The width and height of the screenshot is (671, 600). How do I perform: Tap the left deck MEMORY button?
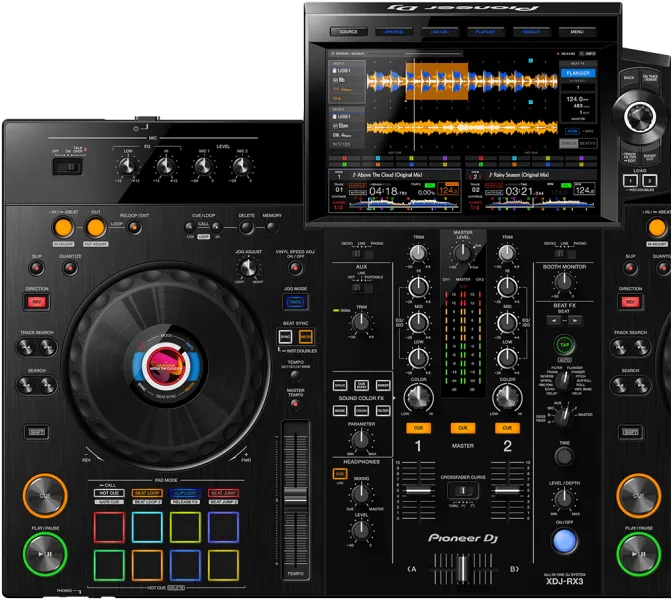click(x=272, y=227)
